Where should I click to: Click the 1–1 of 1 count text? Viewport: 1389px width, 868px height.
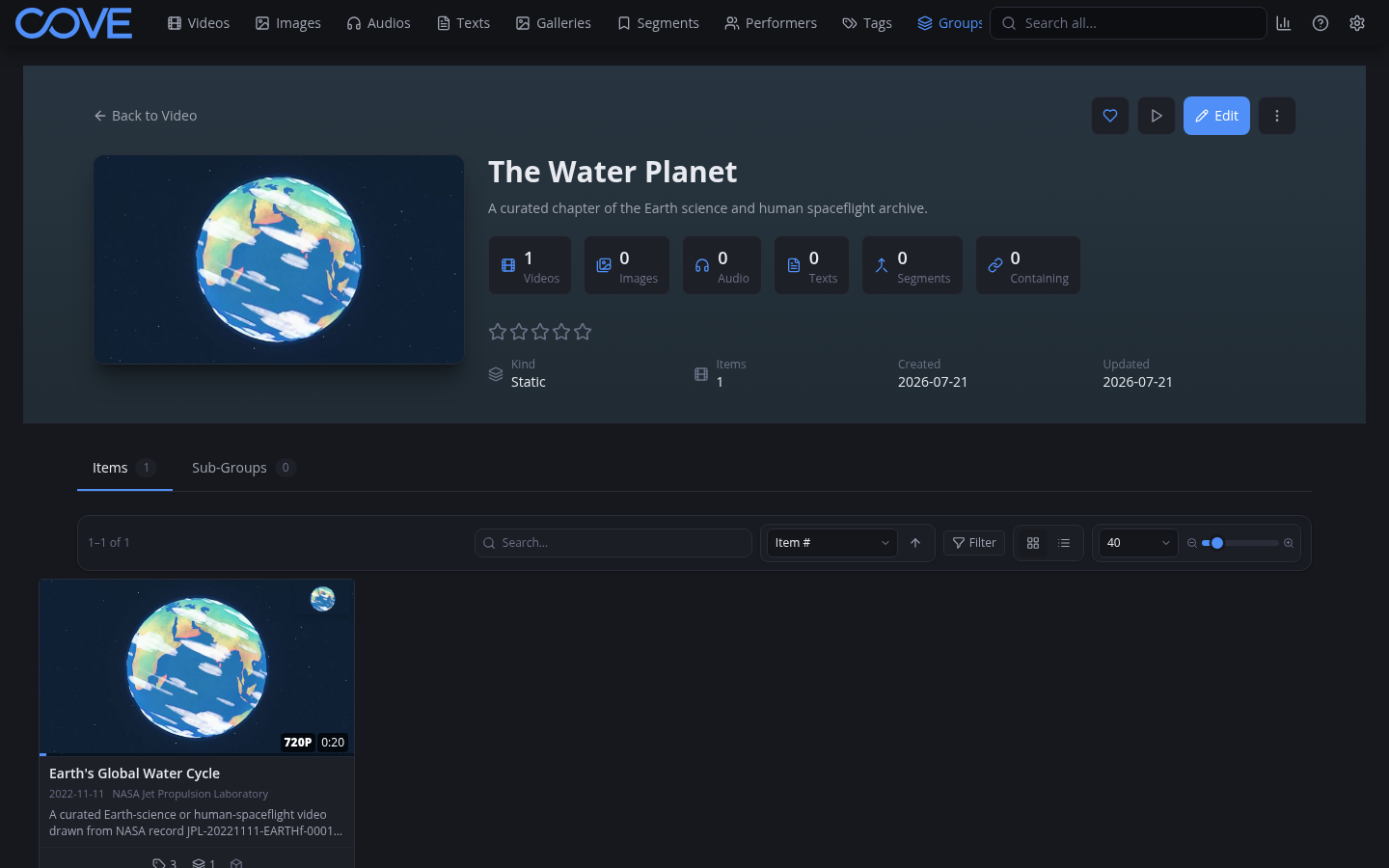(x=109, y=543)
